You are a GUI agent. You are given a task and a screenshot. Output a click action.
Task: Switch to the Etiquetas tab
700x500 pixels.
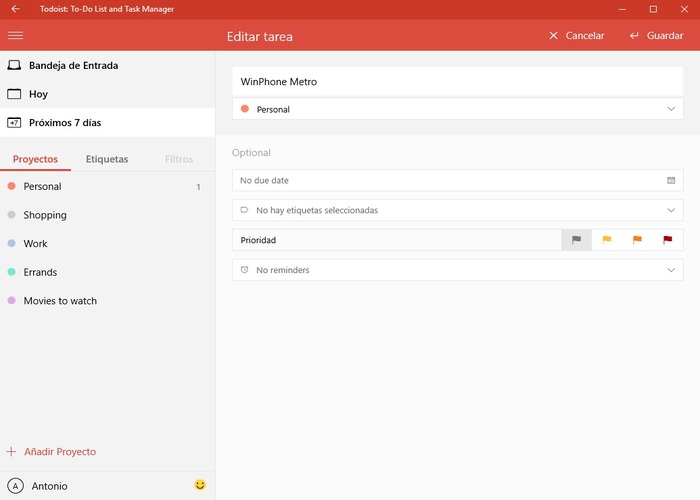[107, 159]
